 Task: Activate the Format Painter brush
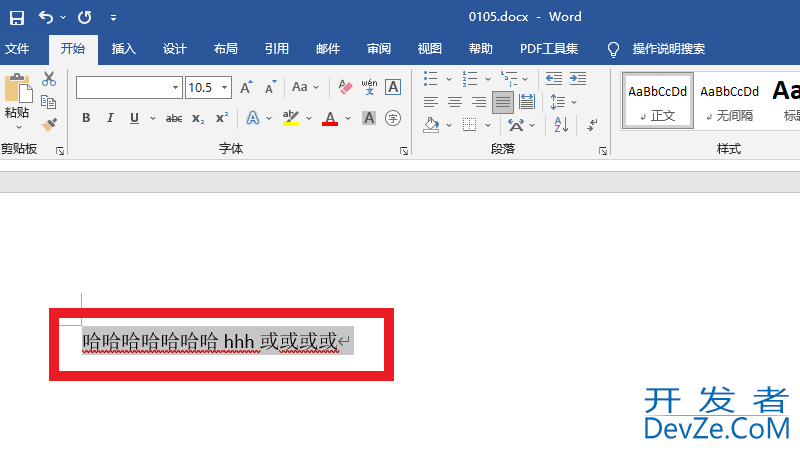click(x=49, y=124)
